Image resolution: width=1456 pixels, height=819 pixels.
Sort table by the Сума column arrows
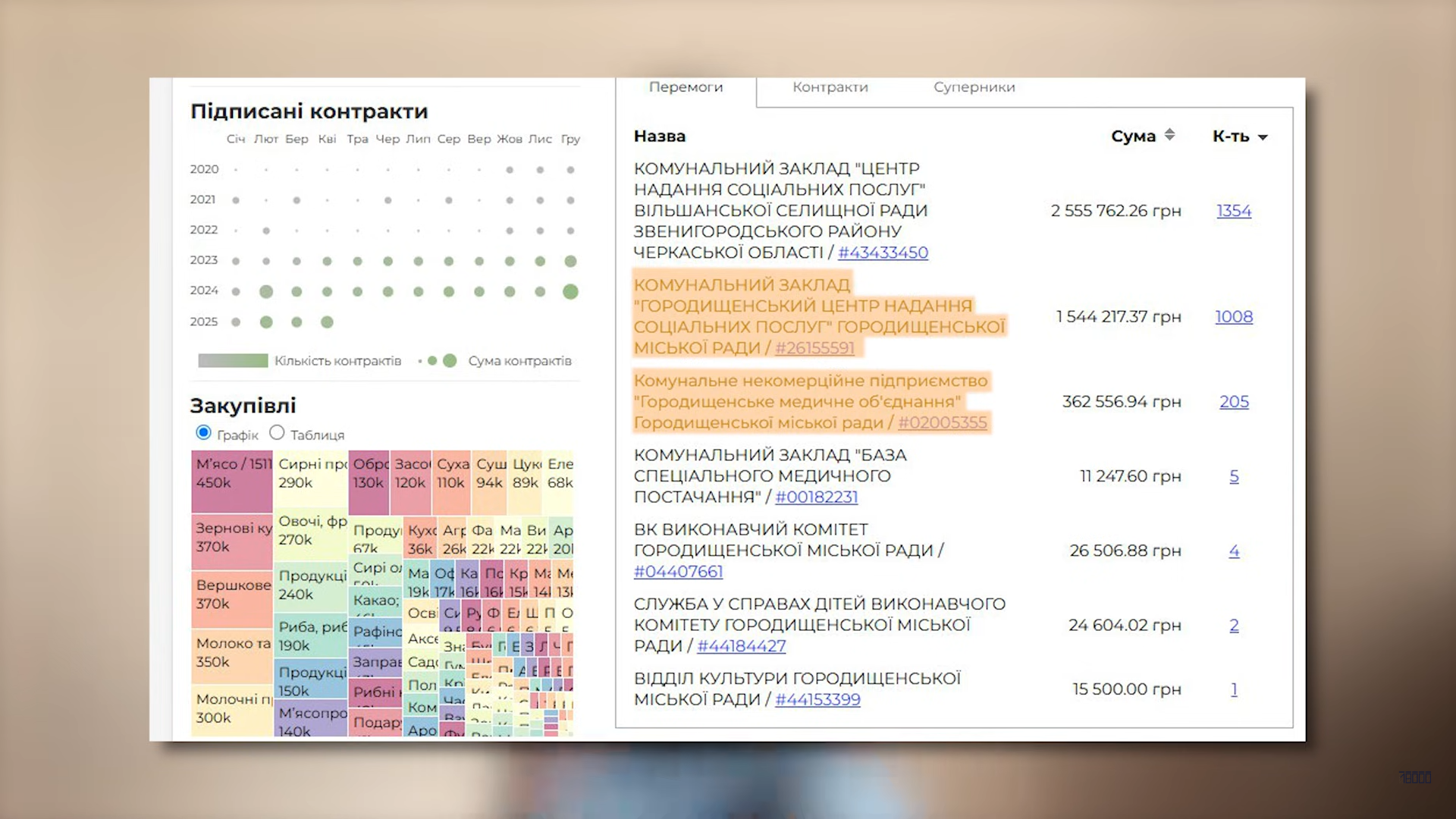(1169, 135)
